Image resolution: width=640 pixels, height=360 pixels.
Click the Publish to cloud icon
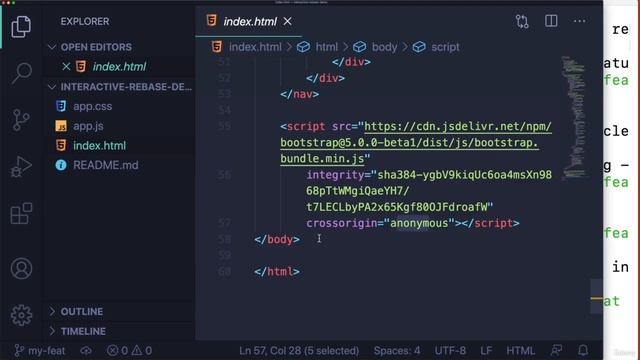pyautogui.click(x=86, y=351)
